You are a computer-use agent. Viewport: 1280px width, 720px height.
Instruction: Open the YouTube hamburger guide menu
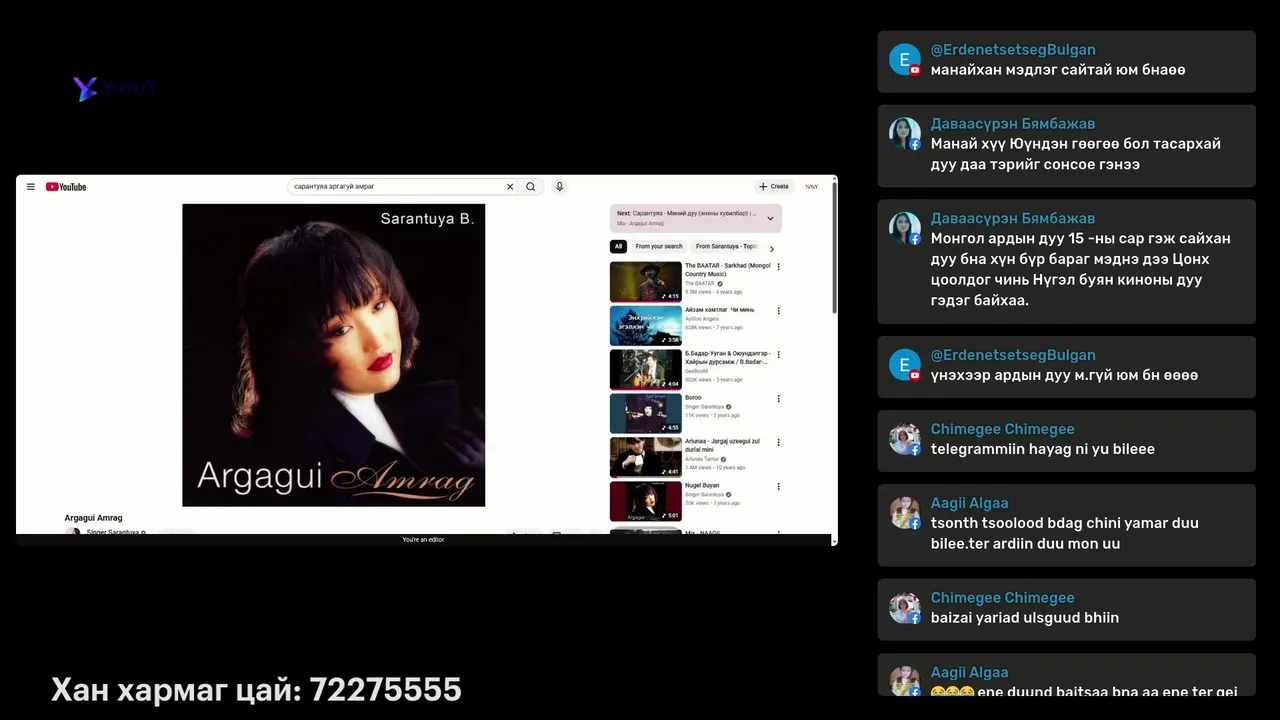point(31,187)
